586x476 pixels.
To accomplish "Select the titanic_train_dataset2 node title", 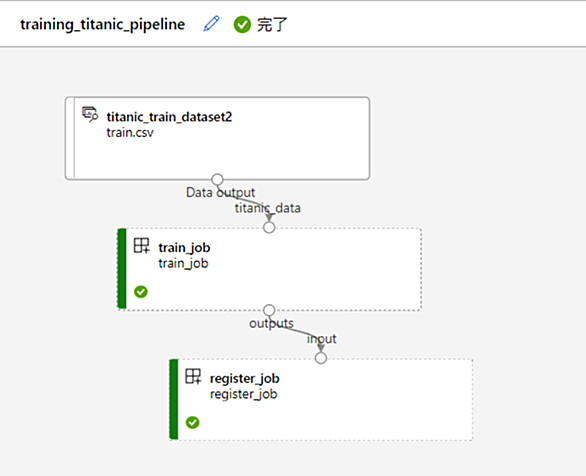I will pos(169,117).
